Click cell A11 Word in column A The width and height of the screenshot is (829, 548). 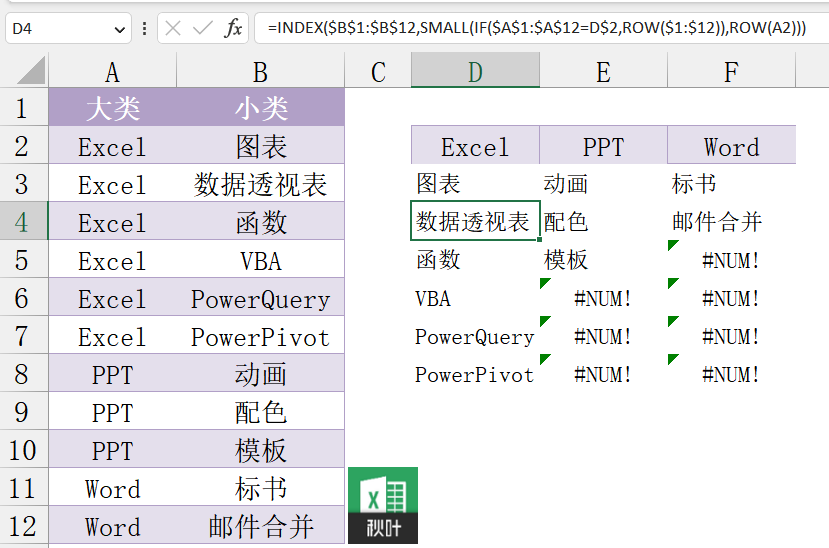[x=112, y=488]
